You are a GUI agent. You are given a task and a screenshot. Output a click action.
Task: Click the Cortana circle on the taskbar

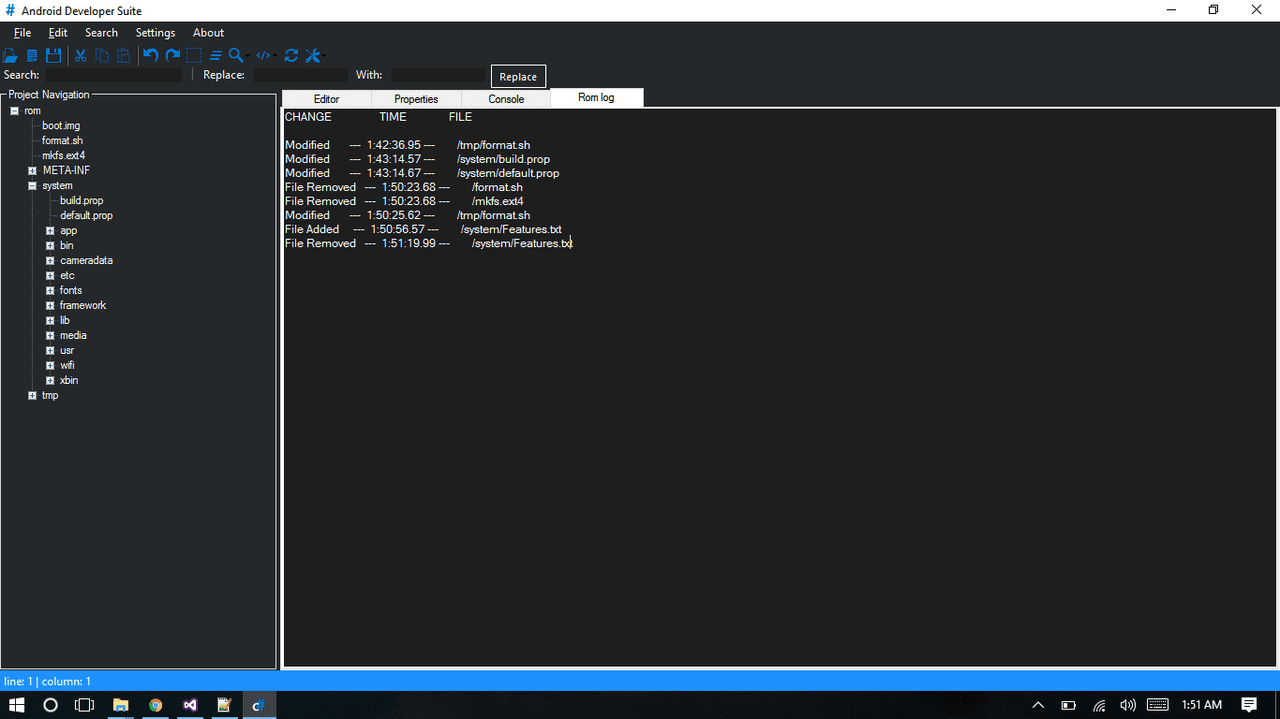click(51, 705)
